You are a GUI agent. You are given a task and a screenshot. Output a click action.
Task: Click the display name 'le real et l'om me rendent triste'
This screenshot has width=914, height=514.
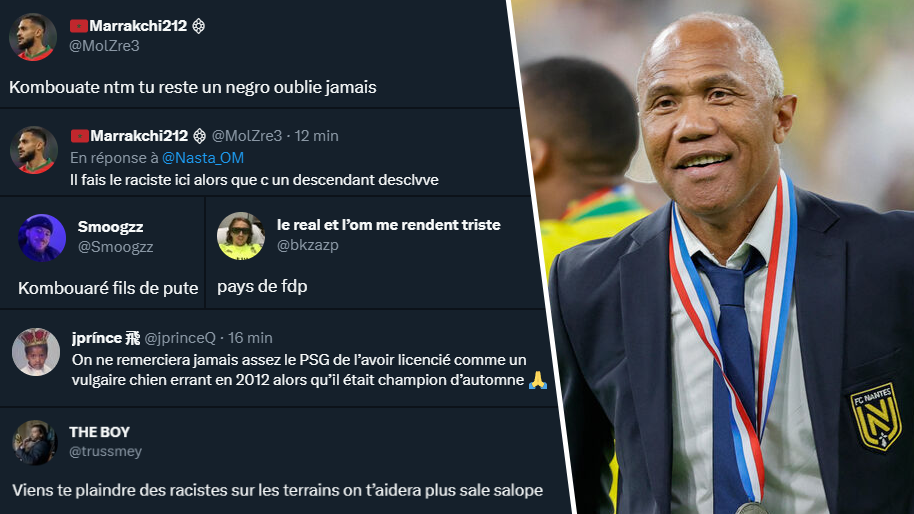click(x=388, y=225)
